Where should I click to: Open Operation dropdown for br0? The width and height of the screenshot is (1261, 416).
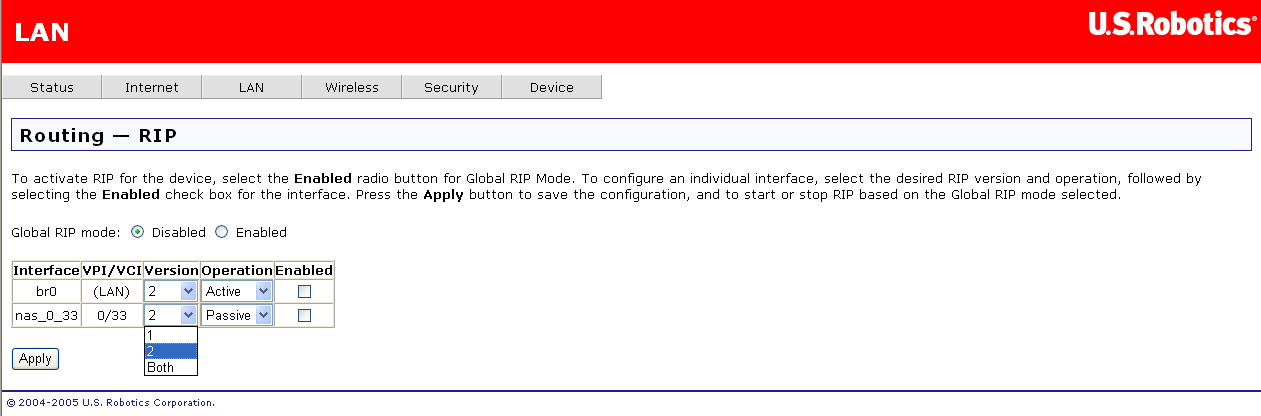pyautogui.click(x=237, y=291)
